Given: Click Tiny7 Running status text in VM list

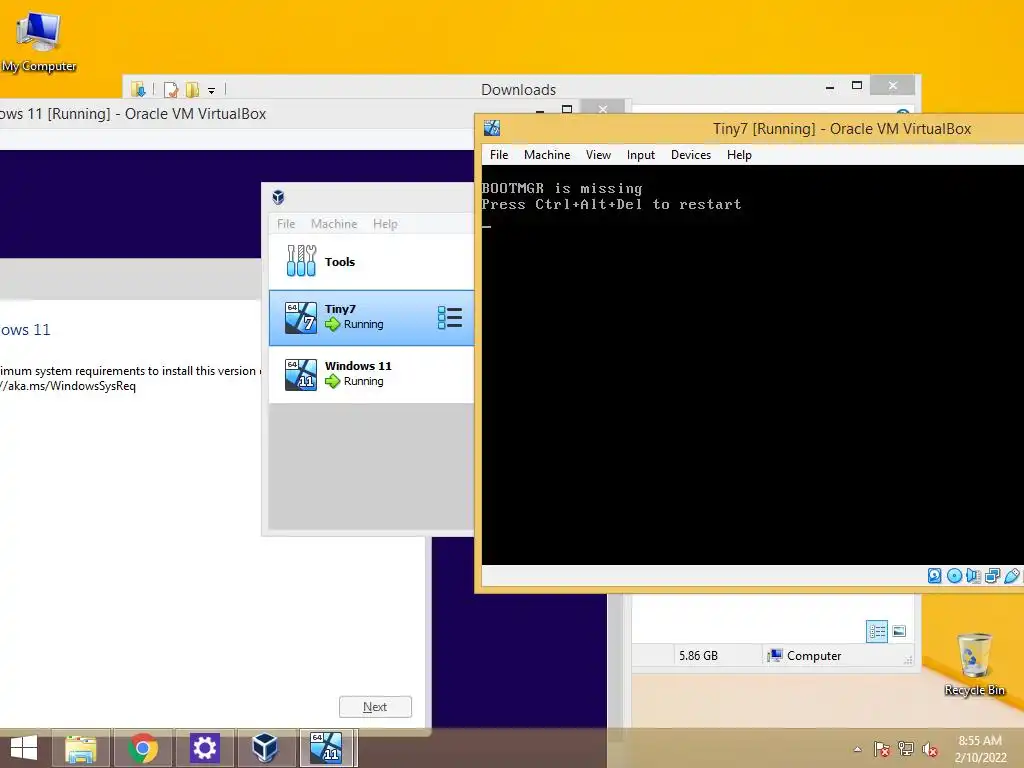Looking at the screenshot, I should click(x=364, y=325).
